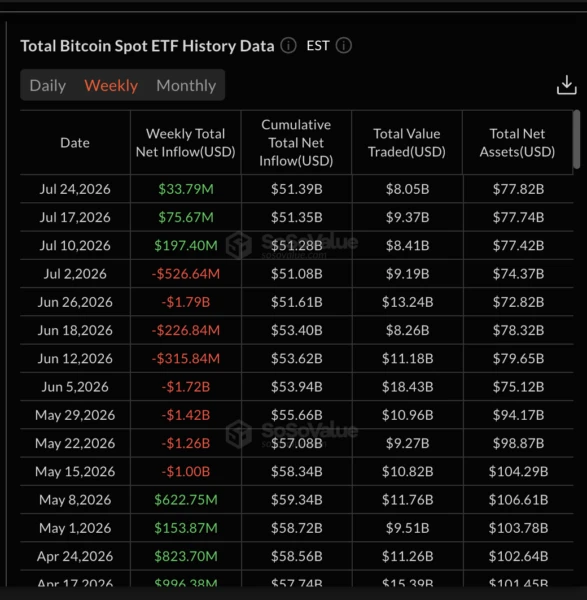This screenshot has width=587, height=600.
Task: Click the Total Net Assets(USD) header
Action: (517, 143)
